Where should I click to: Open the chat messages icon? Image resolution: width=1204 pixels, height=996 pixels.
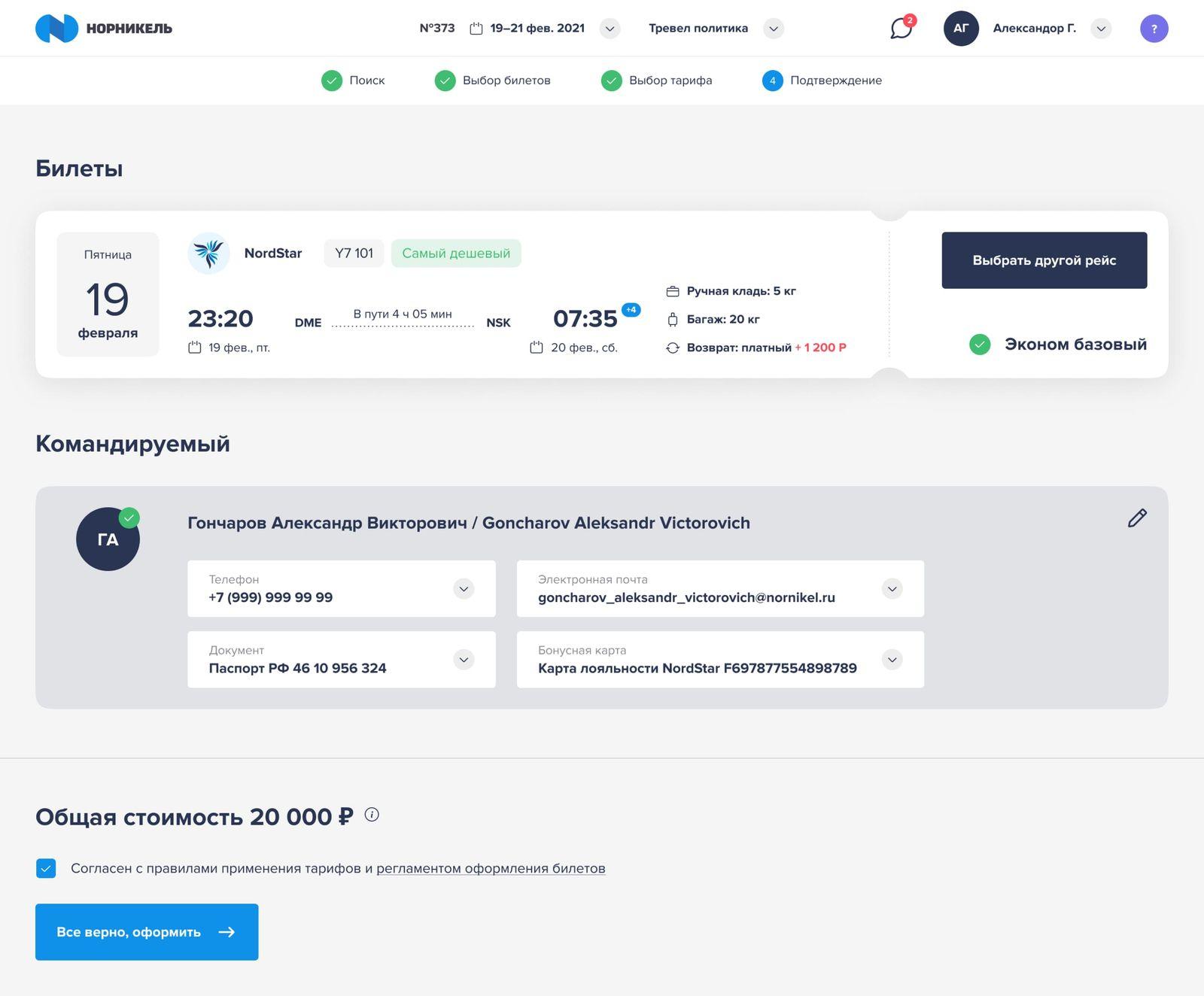point(901,29)
